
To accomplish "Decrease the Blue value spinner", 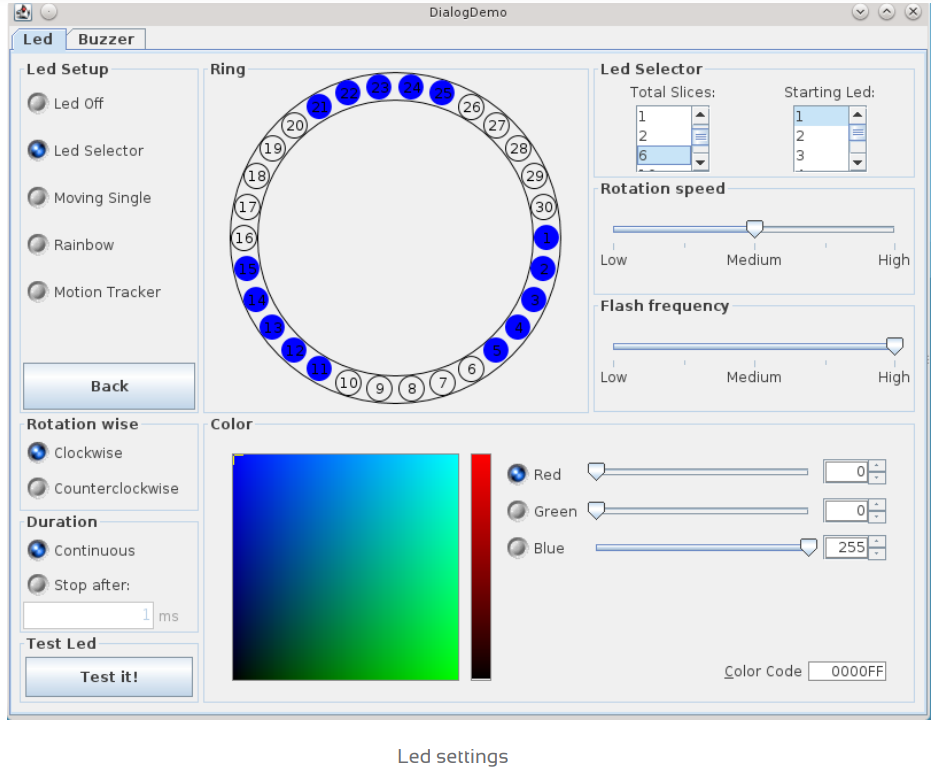I will (x=876, y=554).
